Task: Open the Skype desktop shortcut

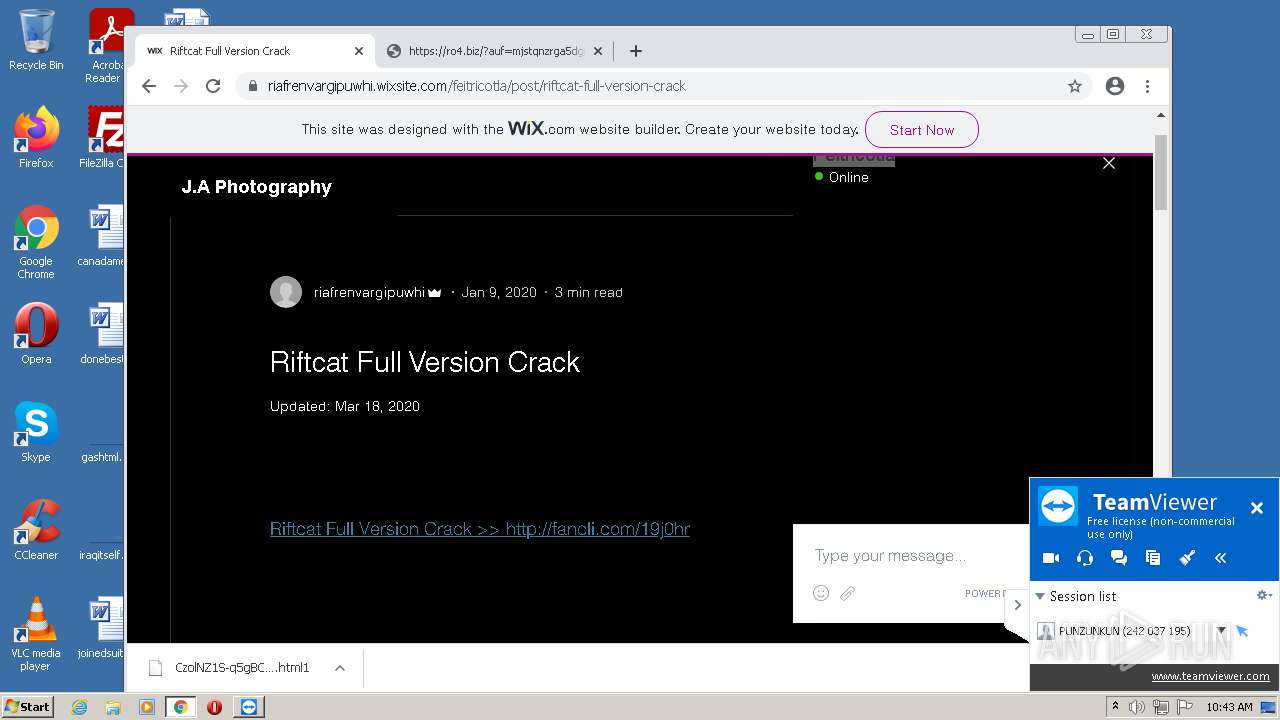Action: pyautogui.click(x=36, y=432)
